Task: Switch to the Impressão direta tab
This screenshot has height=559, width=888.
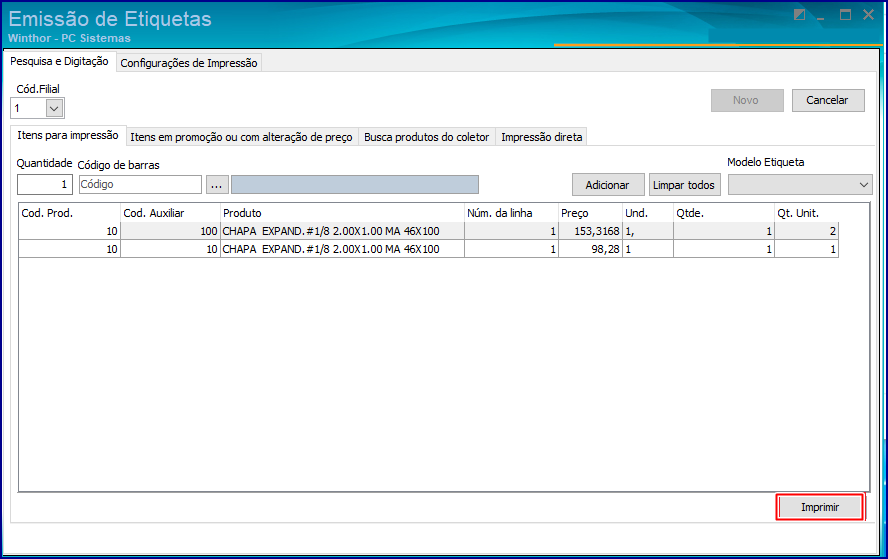Action: pos(541,137)
